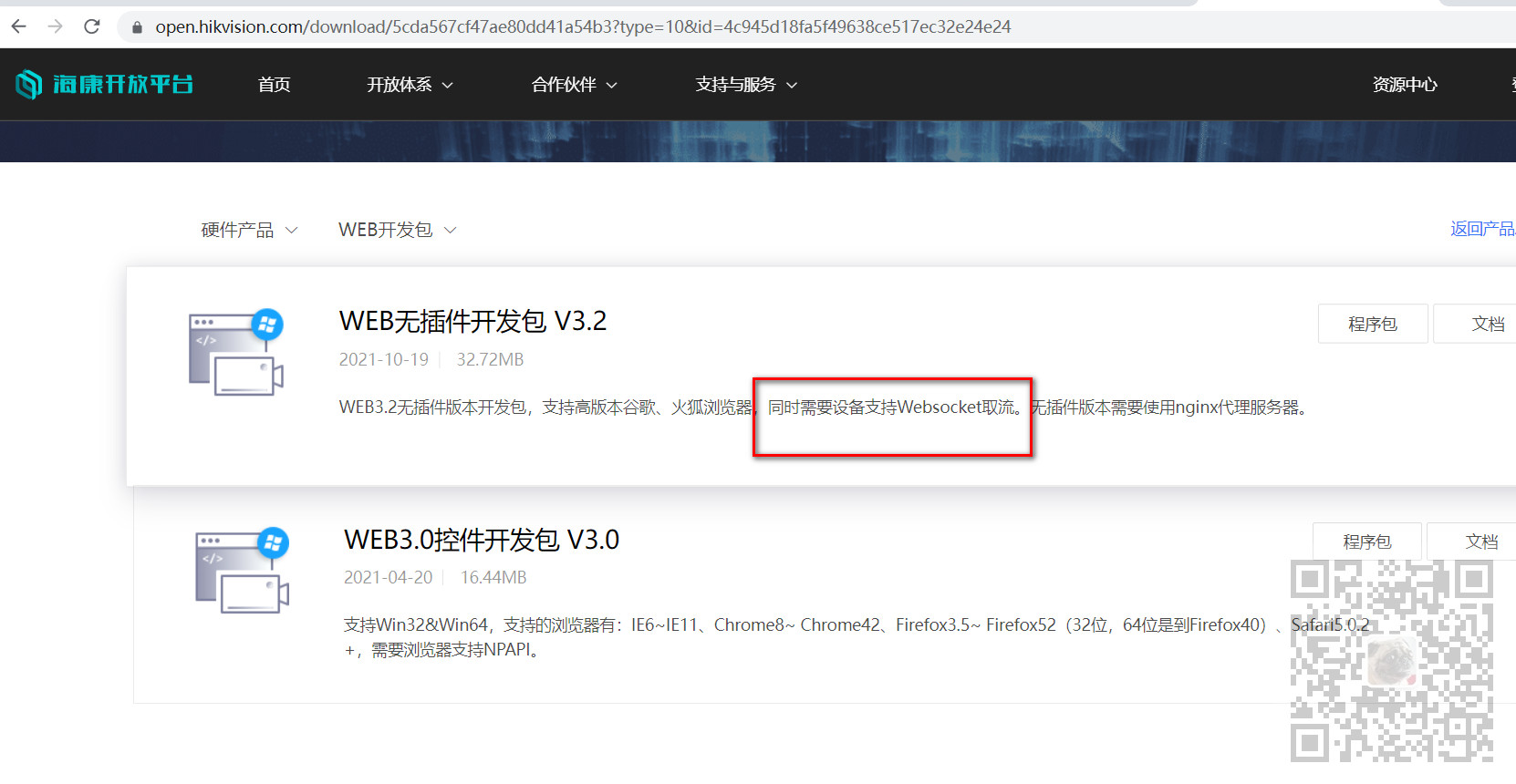Click the file size 32.72MB
Viewport: 1516px width, 784px height.
click(x=490, y=359)
